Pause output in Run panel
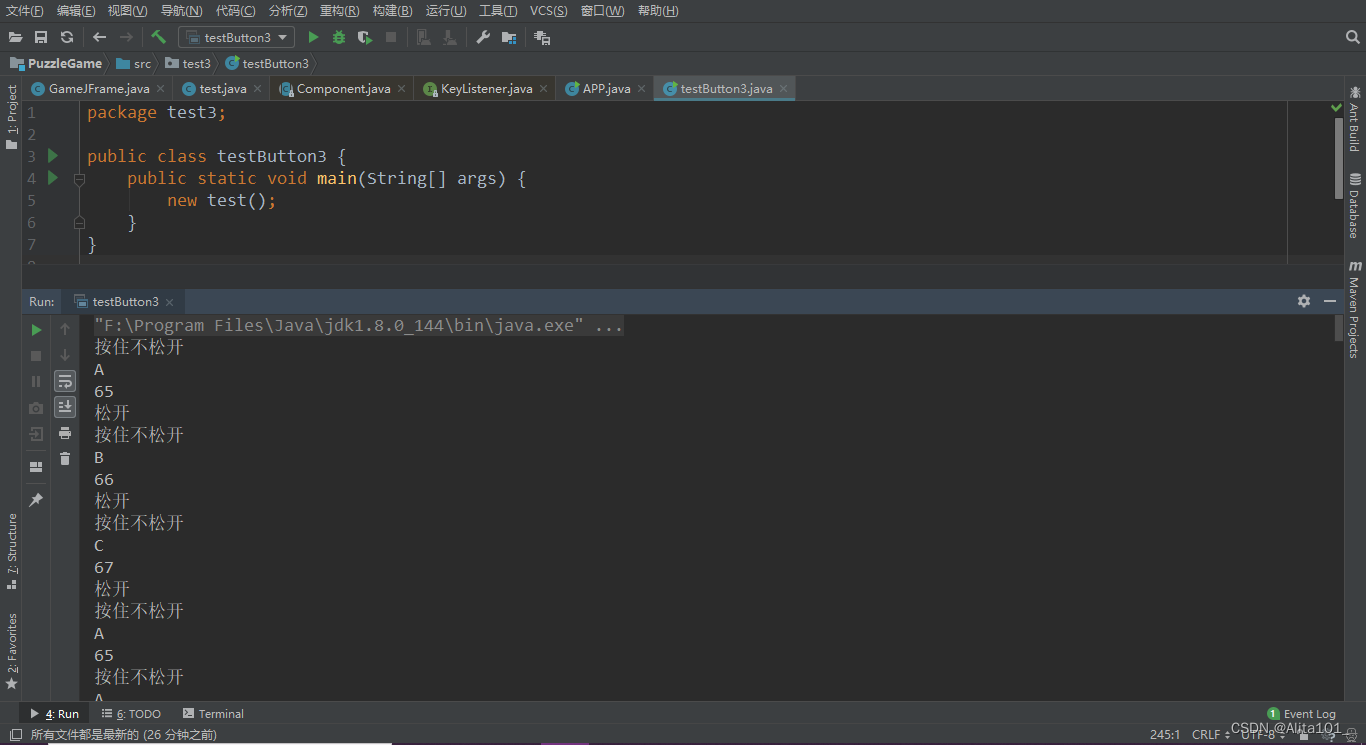 pos(36,381)
